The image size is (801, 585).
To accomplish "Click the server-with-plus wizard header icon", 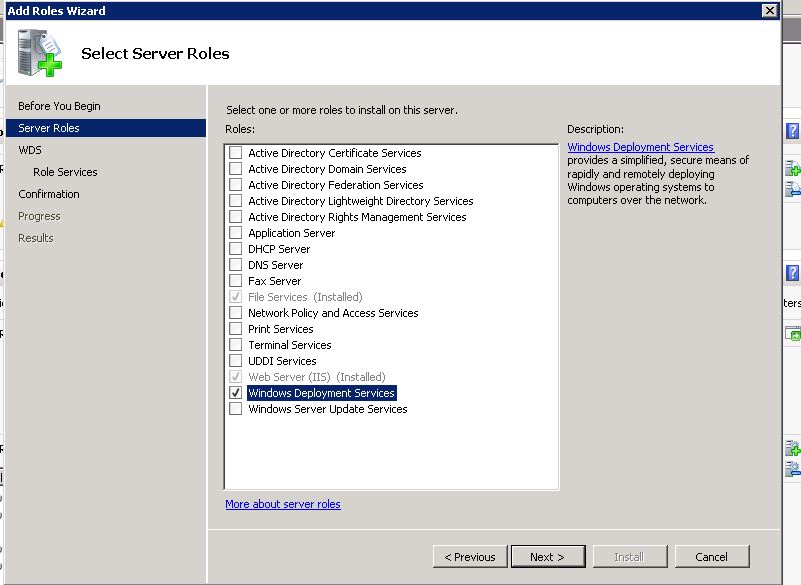I will 39,53.
